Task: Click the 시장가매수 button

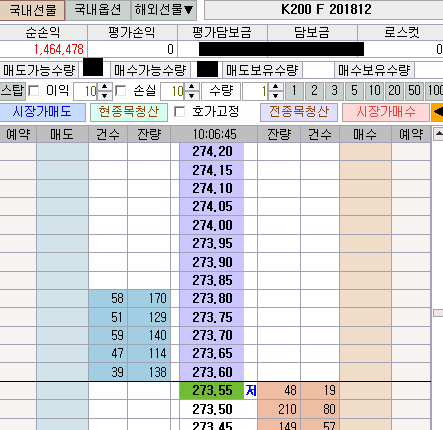Action: coord(386,112)
